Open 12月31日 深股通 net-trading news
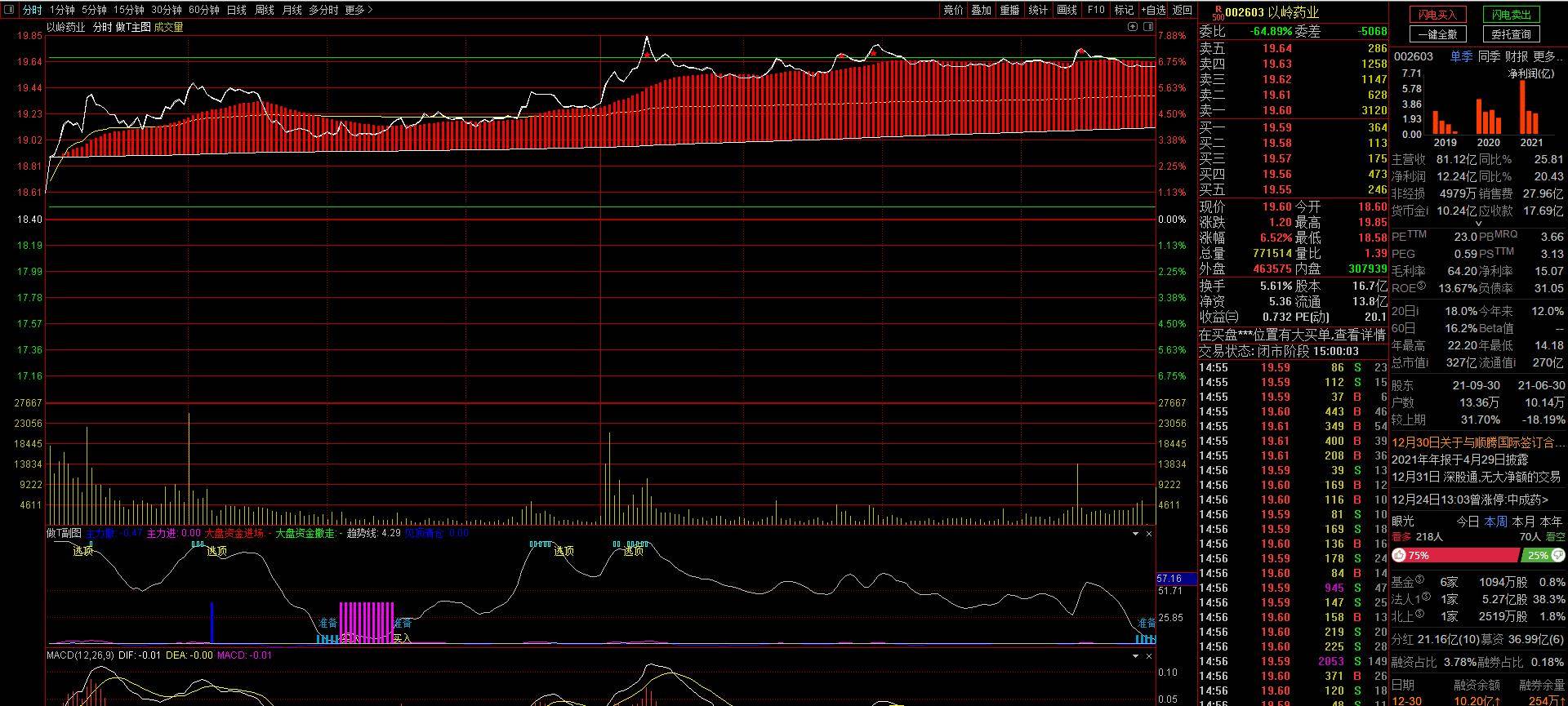 click(x=1476, y=477)
